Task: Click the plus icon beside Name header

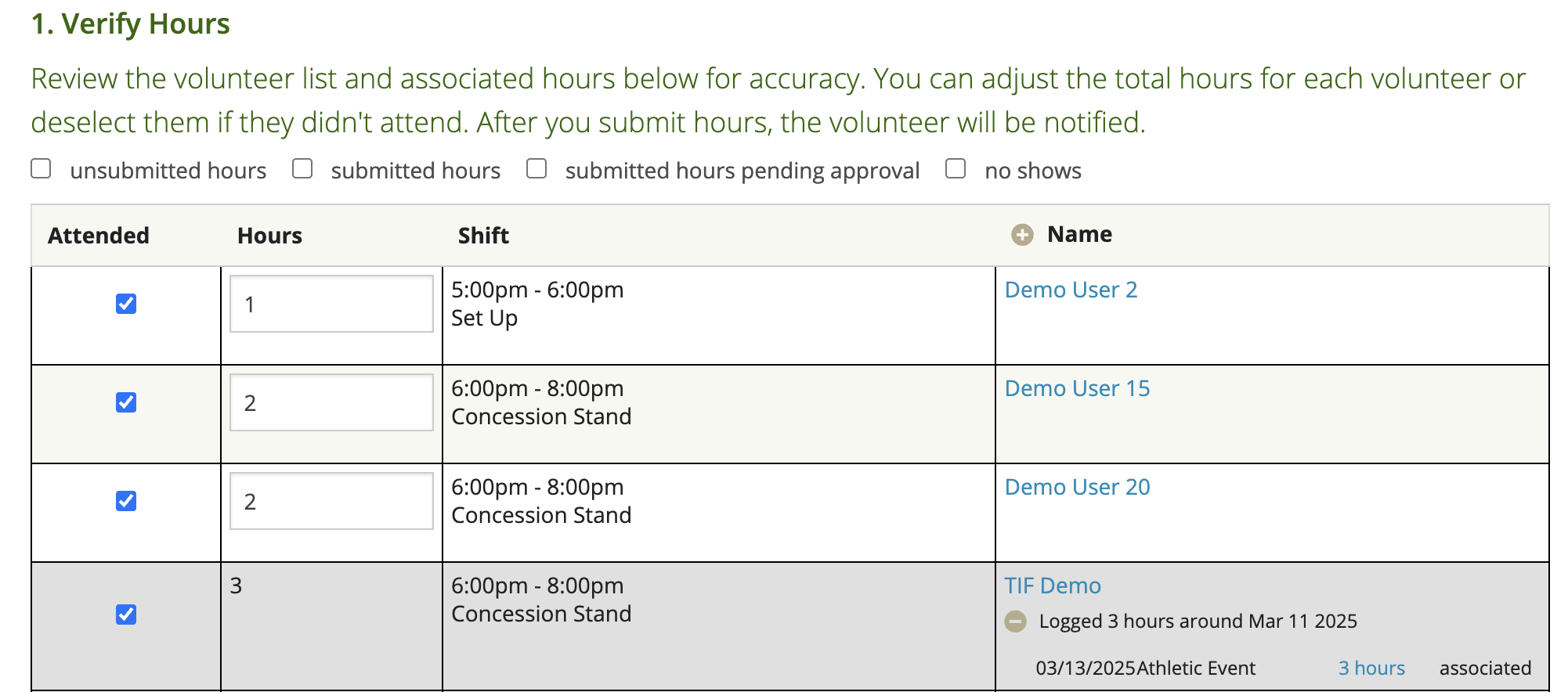Action: [1022, 235]
